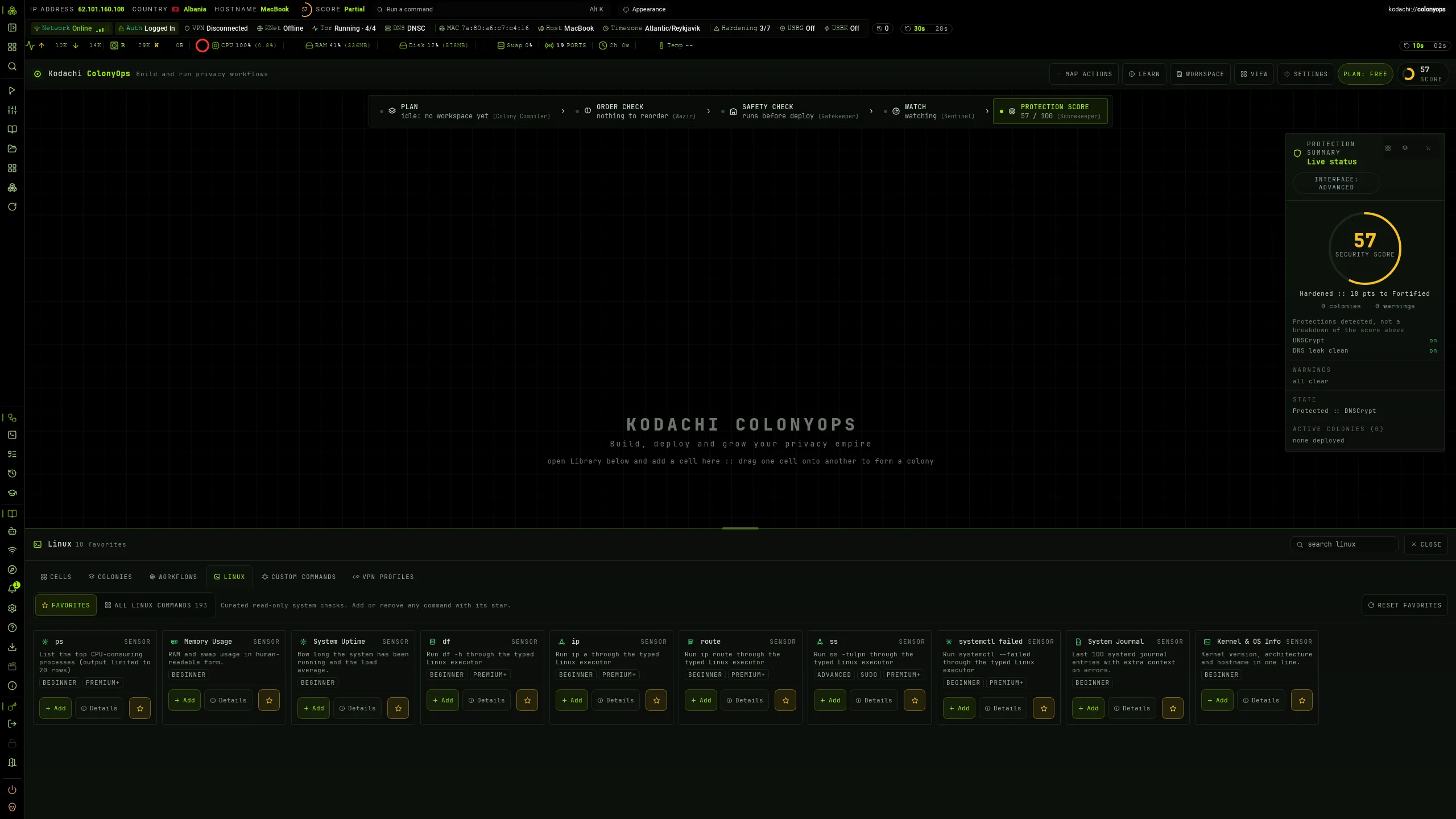
Task: Click the layers icon in Protection Summary header
Action: point(1405,148)
